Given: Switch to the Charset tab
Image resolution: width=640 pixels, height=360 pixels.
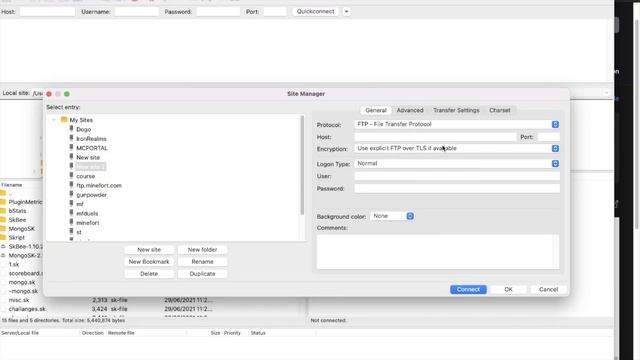Looking at the screenshot, I should point(500,110).
